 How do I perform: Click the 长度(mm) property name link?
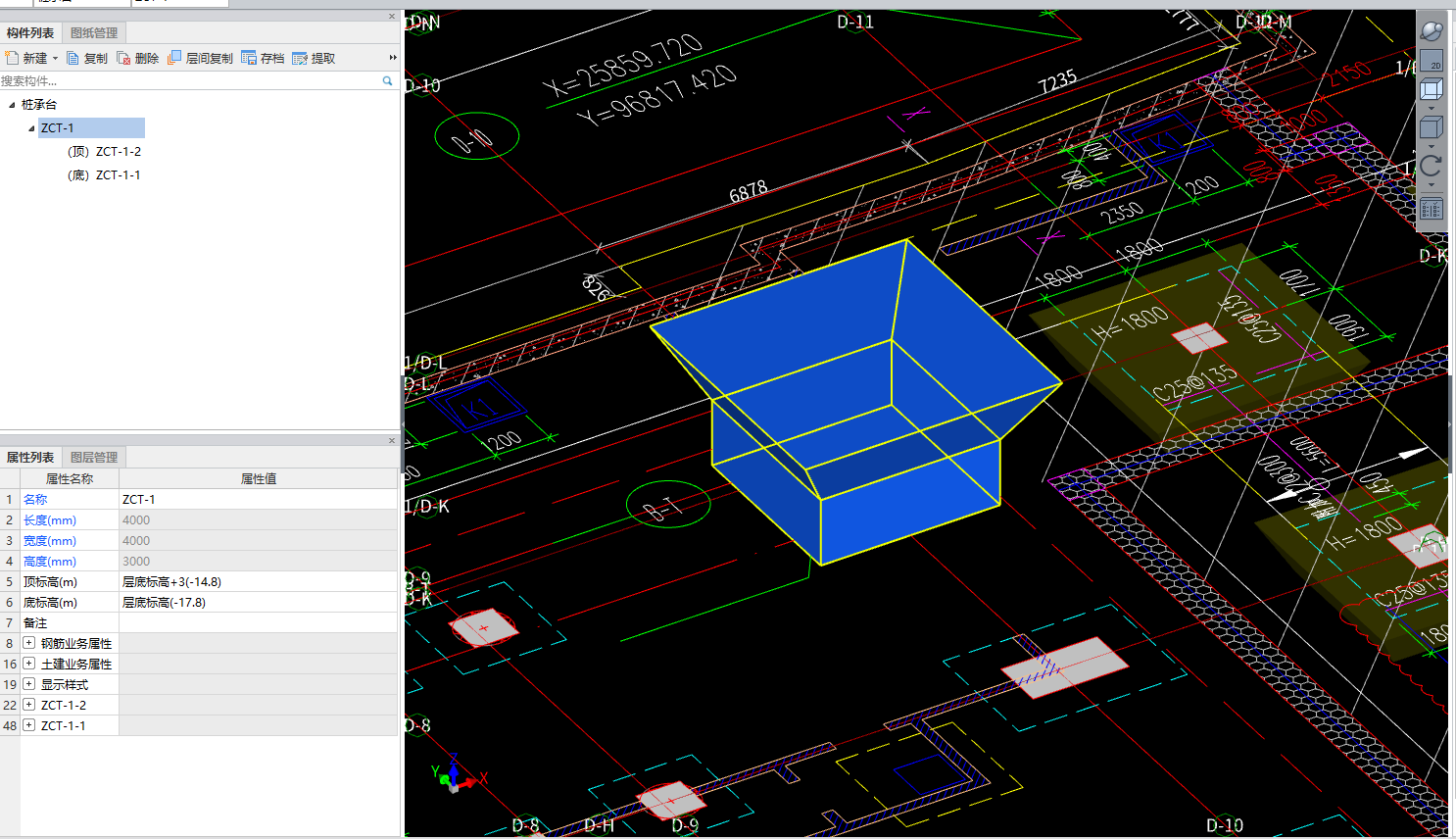(50, 520)
